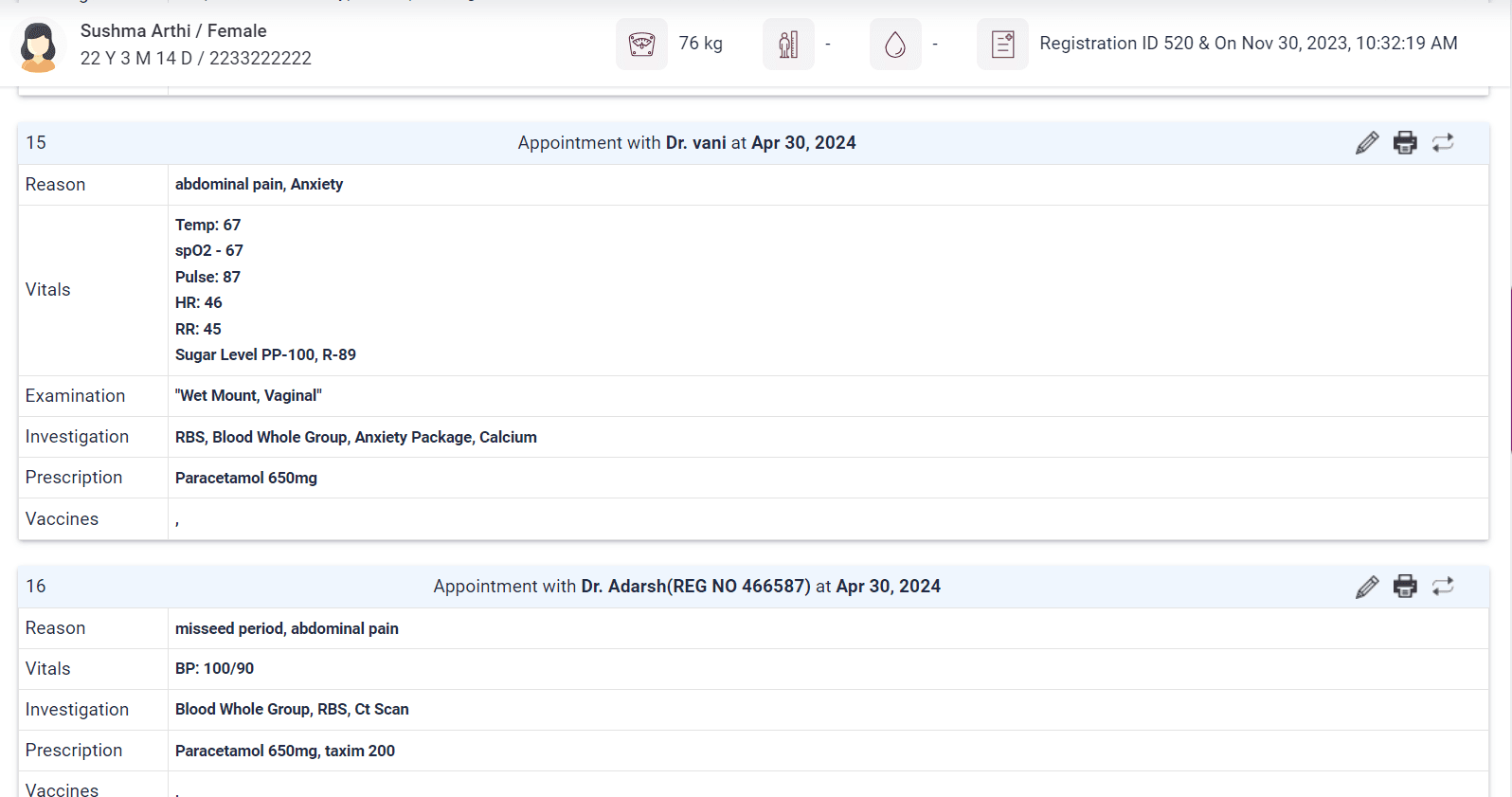The image size is (1512, 797).
Task: Click the height measurement icon
Action: [x=788, y=45]
